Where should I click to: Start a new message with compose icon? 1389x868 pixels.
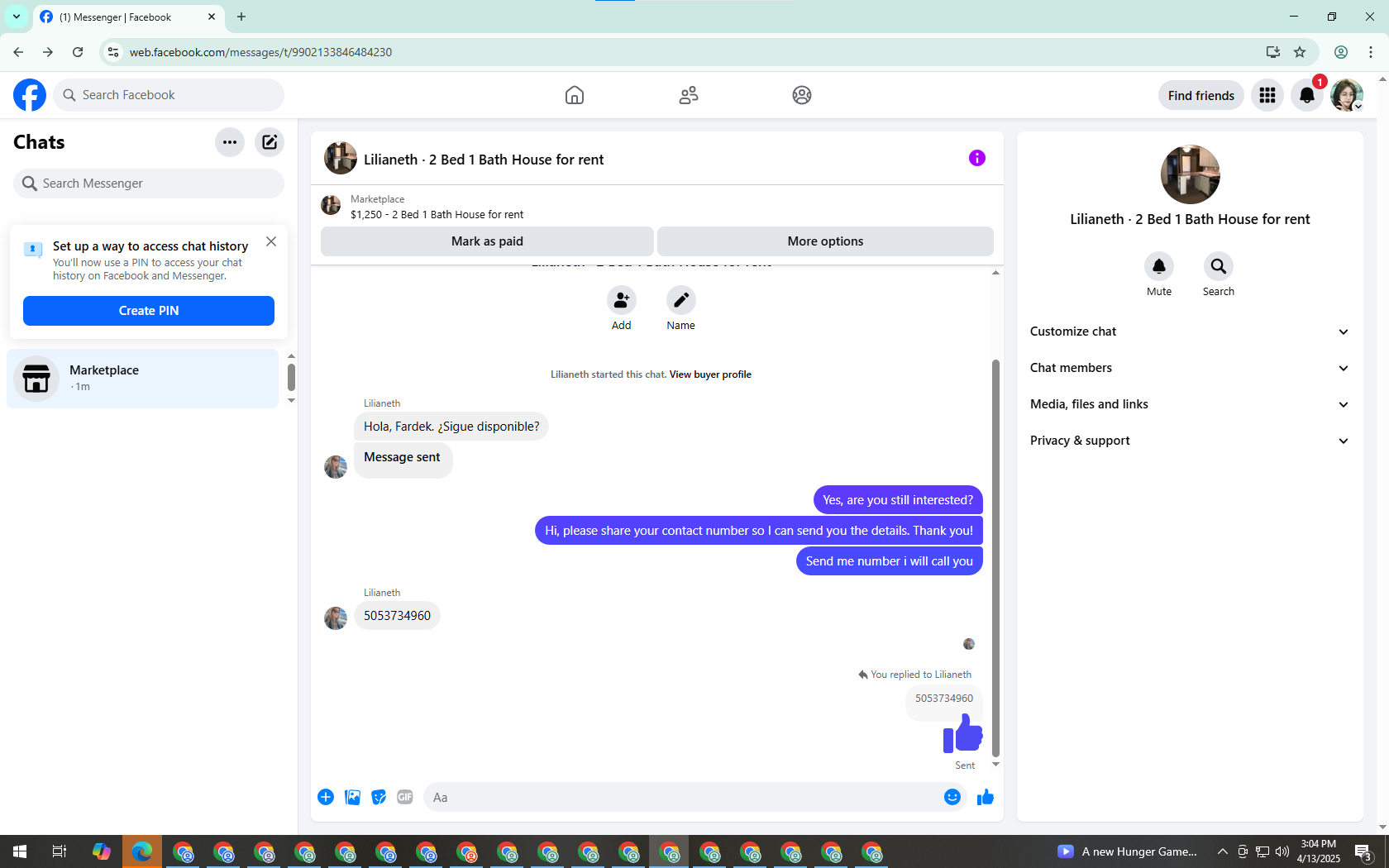[x=270, y=142]
